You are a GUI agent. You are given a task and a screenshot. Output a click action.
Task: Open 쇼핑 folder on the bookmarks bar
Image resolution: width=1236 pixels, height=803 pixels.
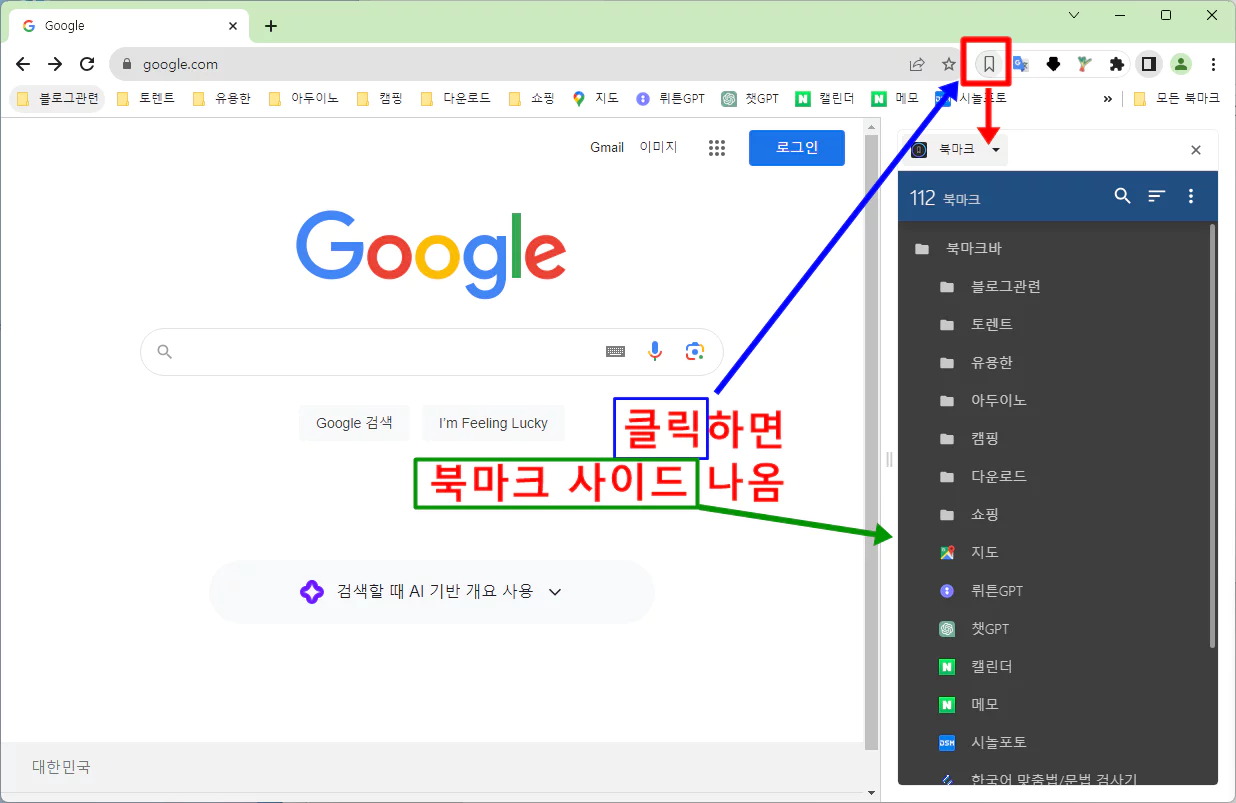click(530, 99)
